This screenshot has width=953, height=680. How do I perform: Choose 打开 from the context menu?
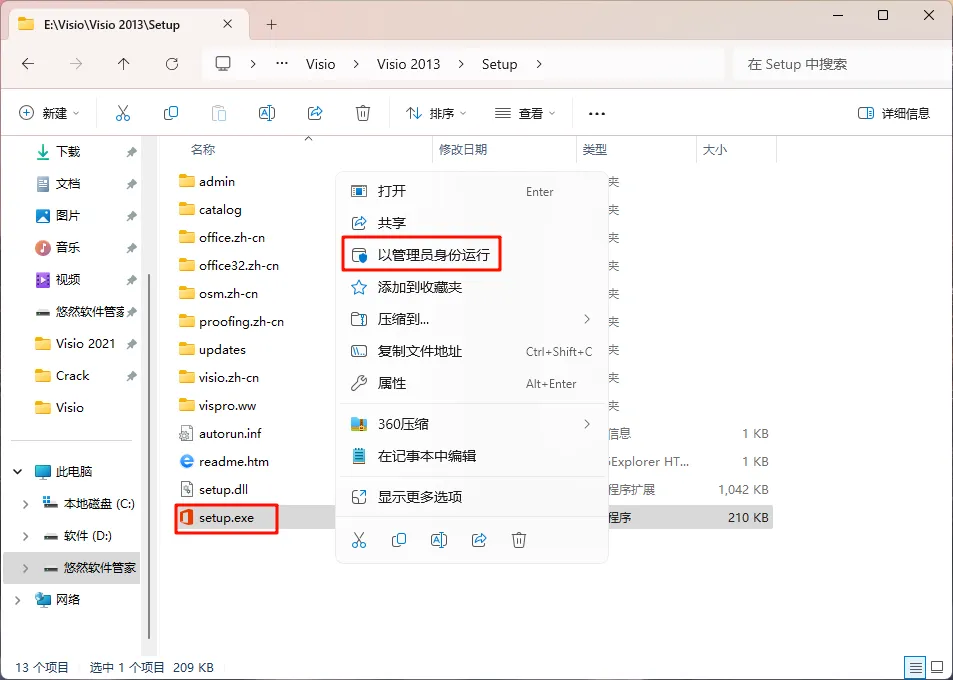472,191
